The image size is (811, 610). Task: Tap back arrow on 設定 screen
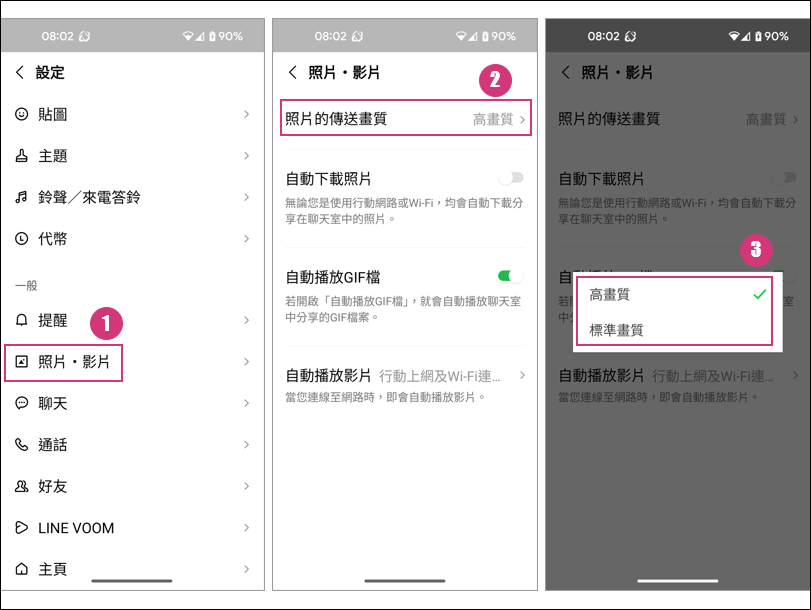[x=20, y=72]
